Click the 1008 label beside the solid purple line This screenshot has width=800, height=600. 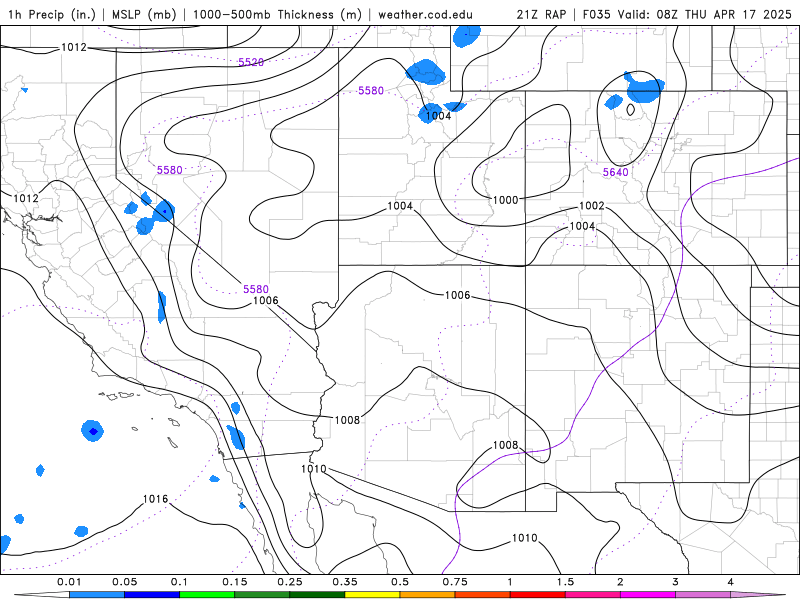505,445
